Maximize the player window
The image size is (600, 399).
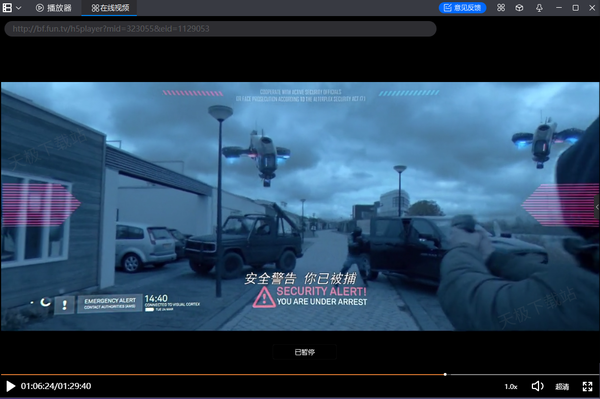click(576, 8)
